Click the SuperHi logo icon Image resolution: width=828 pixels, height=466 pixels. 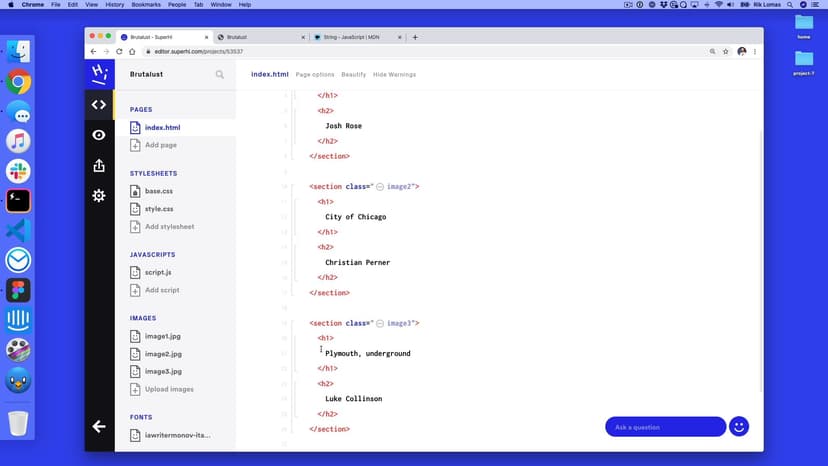[x=98, y=73]
